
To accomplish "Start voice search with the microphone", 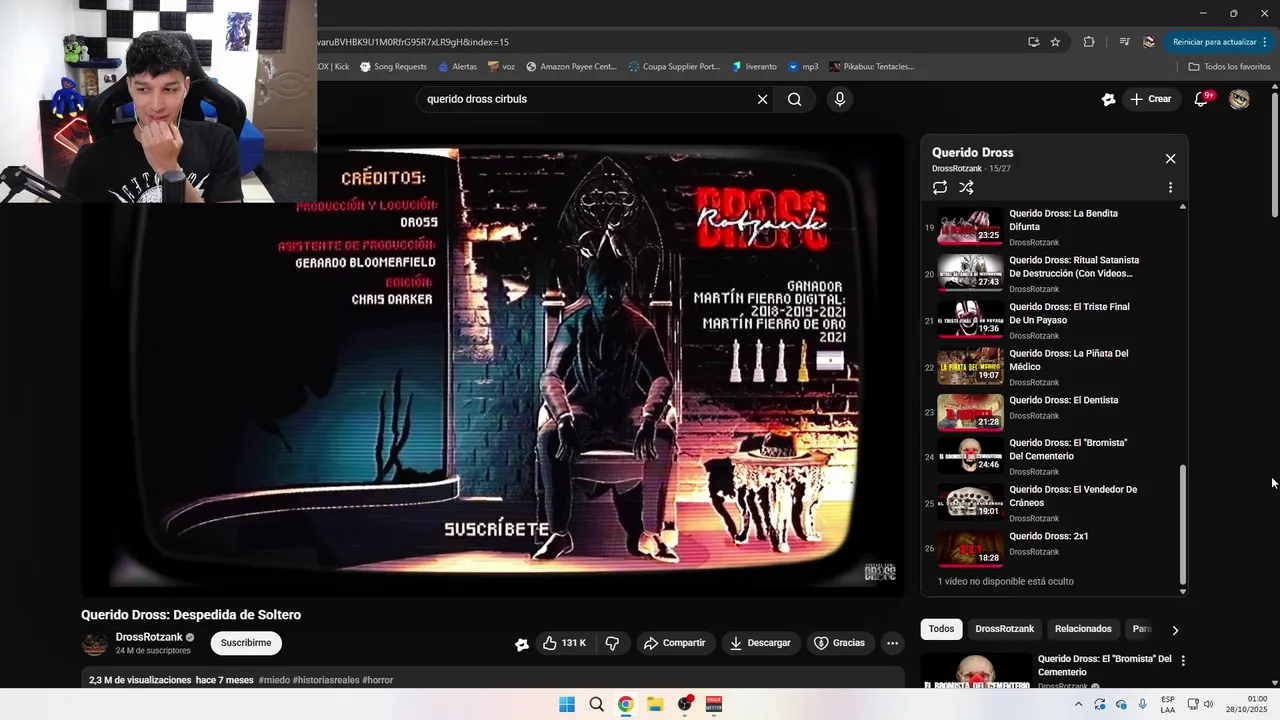I will click(840, 99).
